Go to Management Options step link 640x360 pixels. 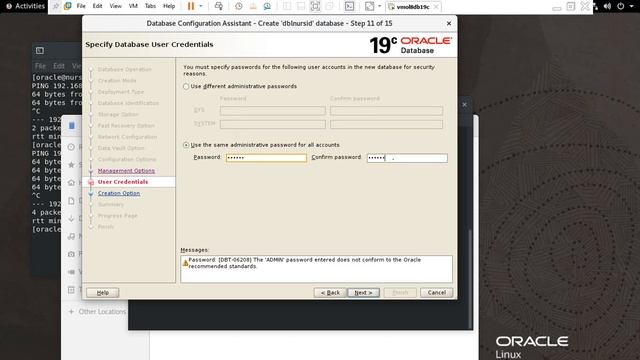pyautogui.click(x=126, y=171)
